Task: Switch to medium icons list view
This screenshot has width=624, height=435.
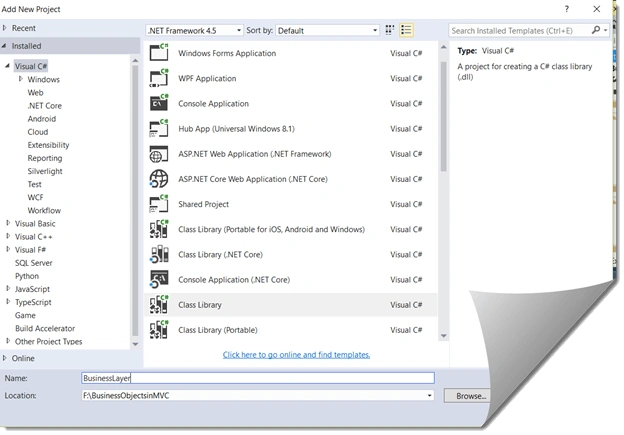Action: [x=406, y=30]
